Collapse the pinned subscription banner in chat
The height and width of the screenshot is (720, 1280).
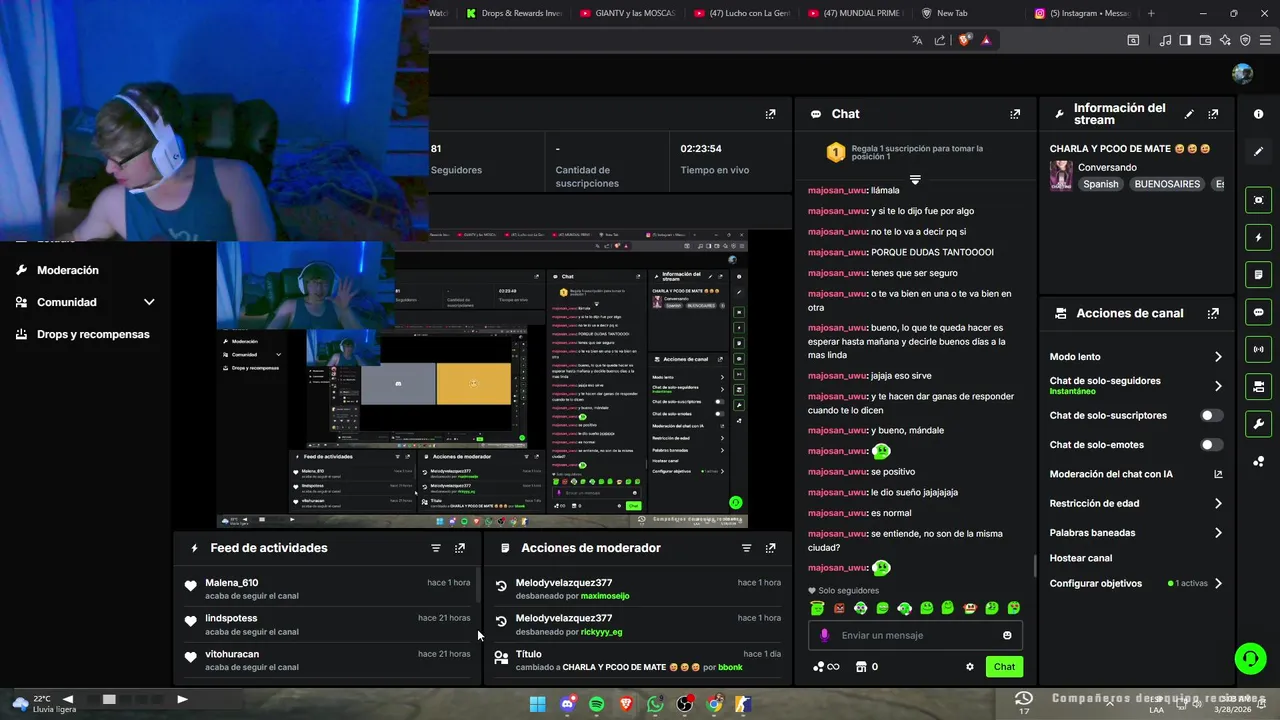tap(914, 180)
